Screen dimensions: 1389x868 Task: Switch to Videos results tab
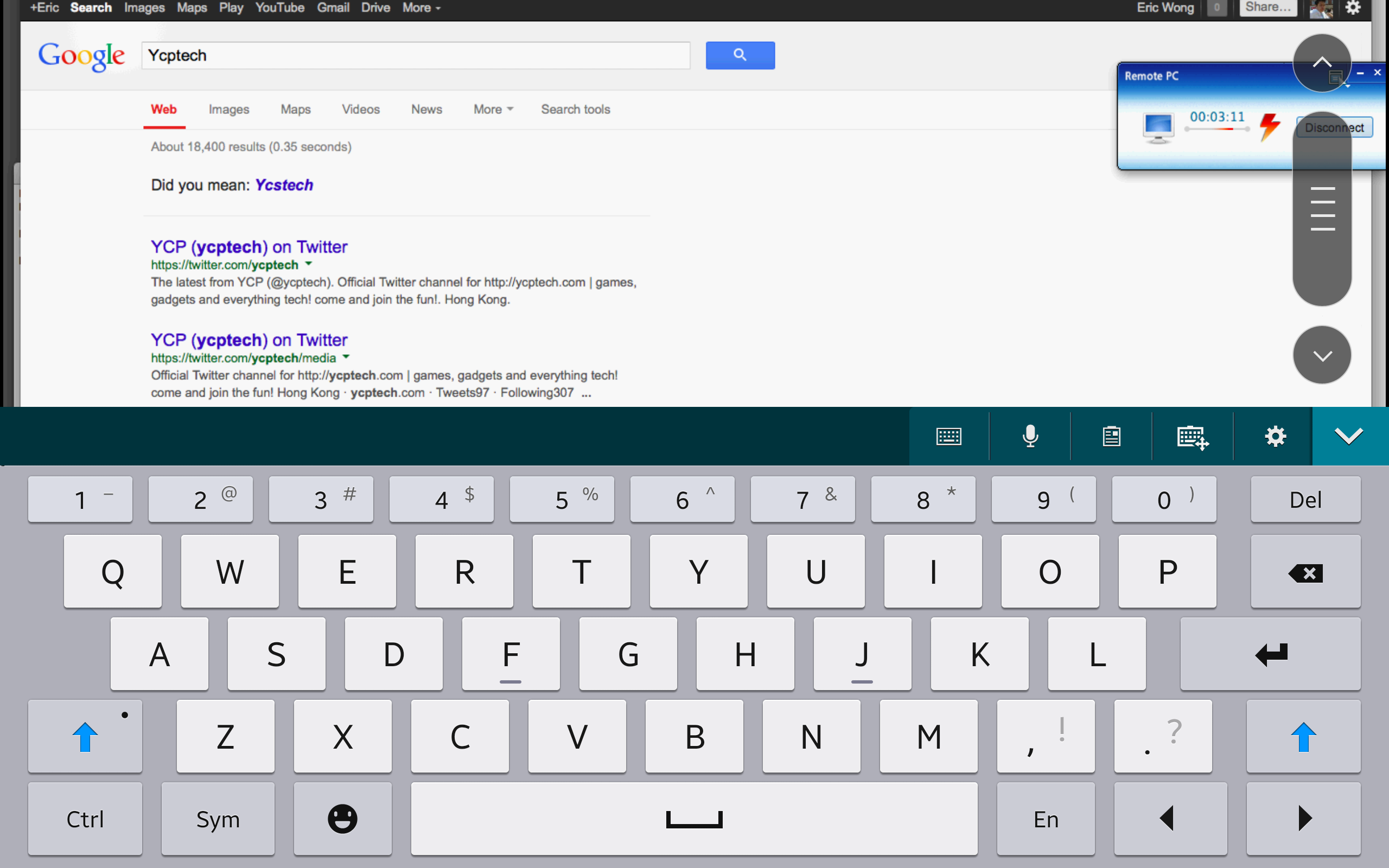360,109
